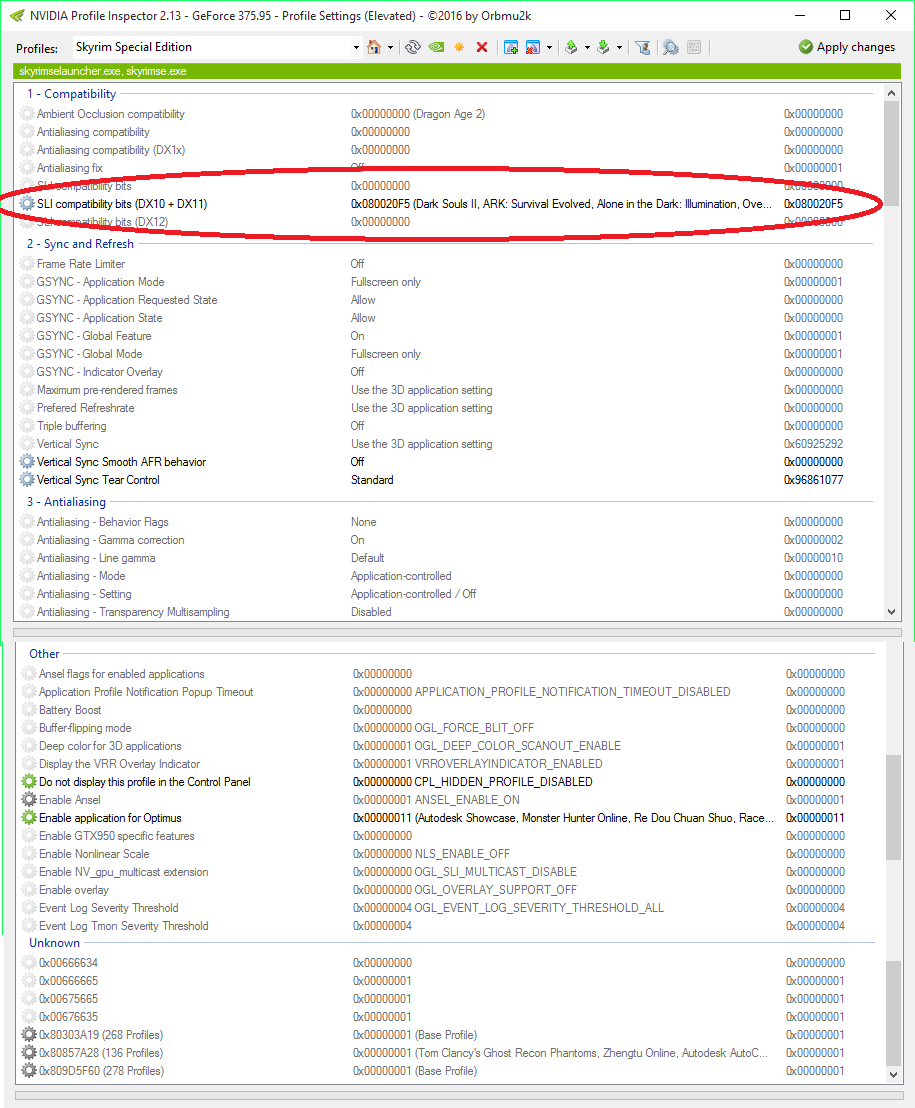Image resolution: width=915 pixels, height=1108 pixels.
Task: Select the '3 - Antialiasing' group header
Action: click(x=66, y=502)
